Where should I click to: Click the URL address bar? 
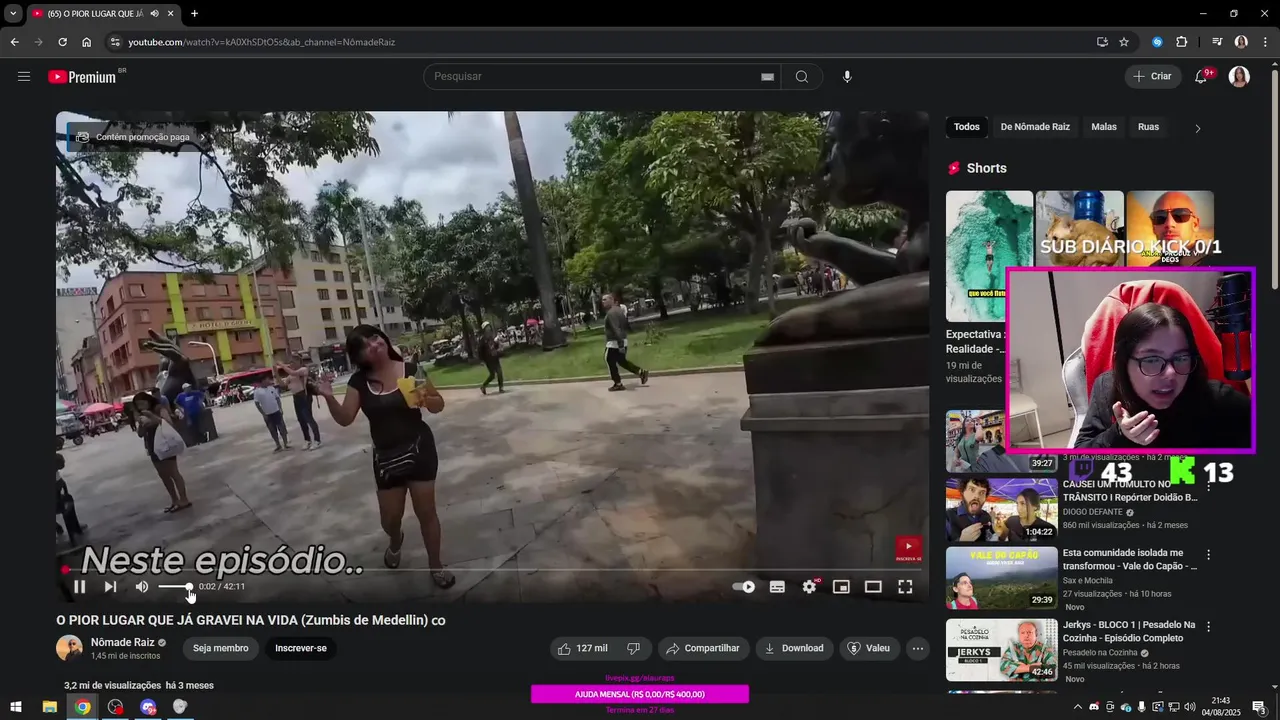click(600, 42)
